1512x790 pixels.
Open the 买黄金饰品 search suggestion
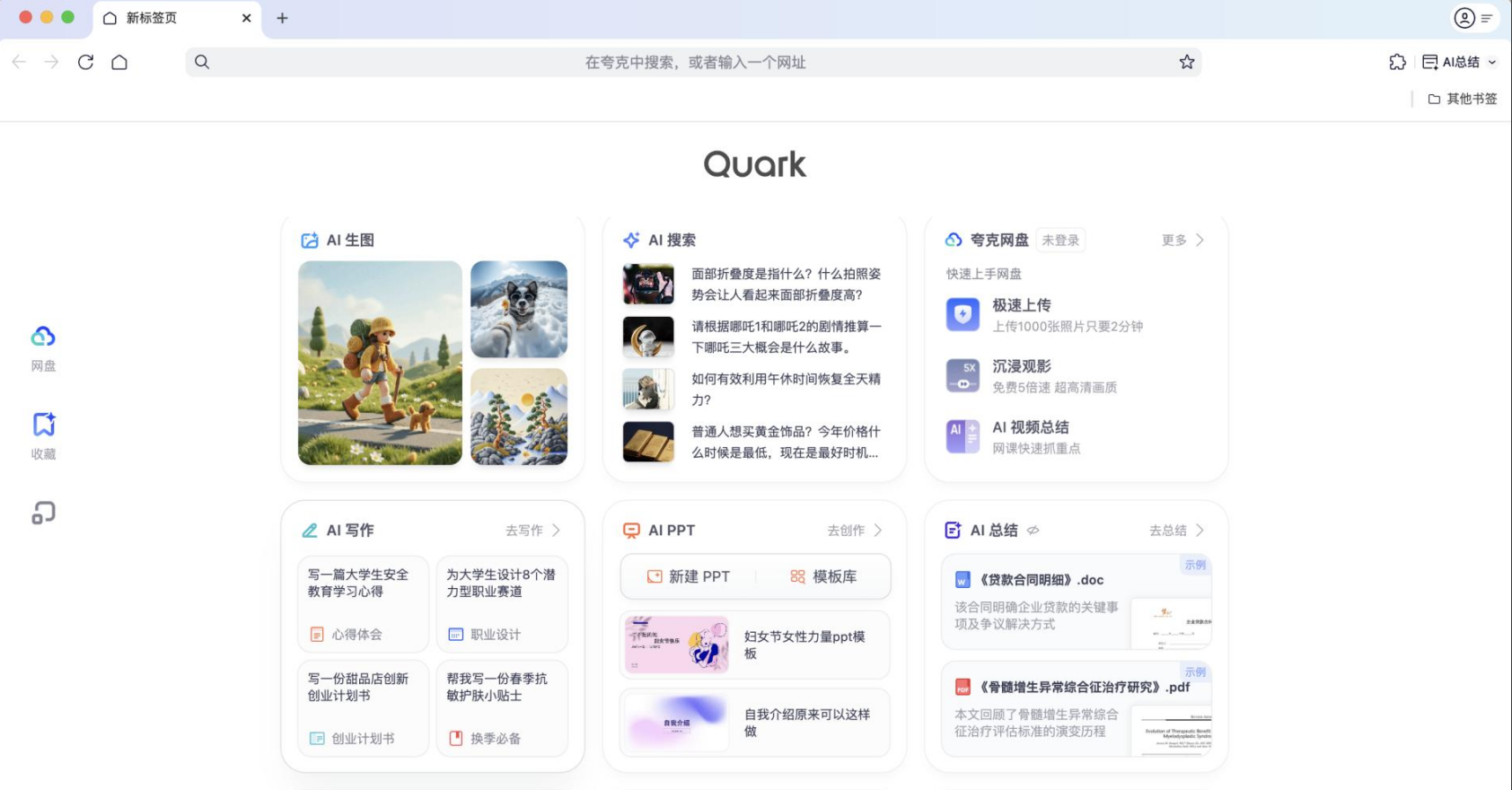(x=752, y=442)
